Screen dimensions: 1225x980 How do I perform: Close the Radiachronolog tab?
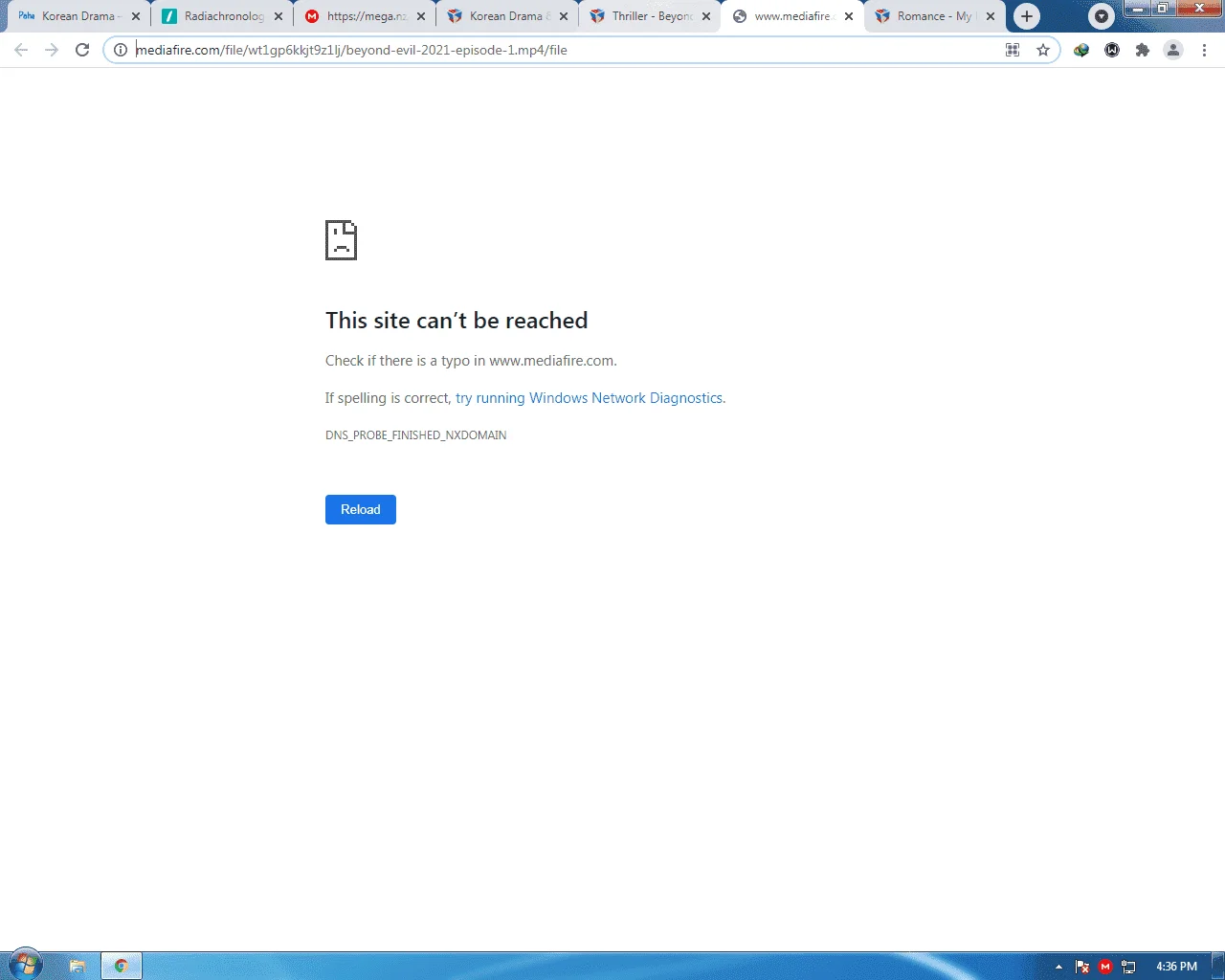click(x=278, y=16)
